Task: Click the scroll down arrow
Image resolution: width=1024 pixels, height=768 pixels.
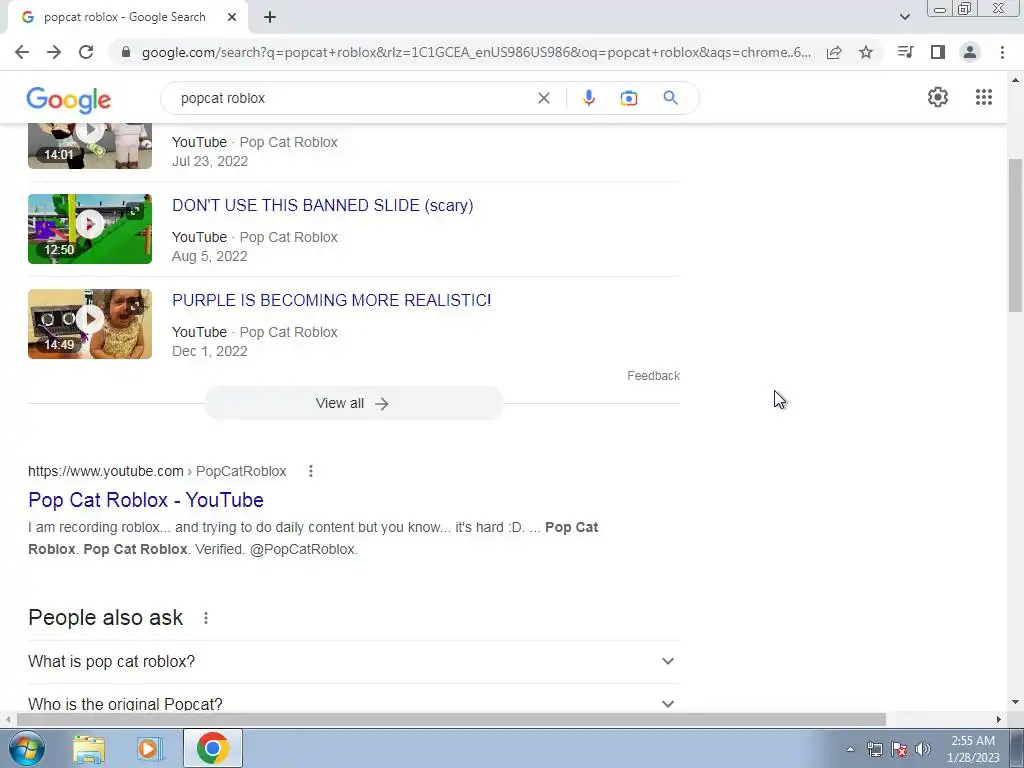Action: coord(1015,703)
